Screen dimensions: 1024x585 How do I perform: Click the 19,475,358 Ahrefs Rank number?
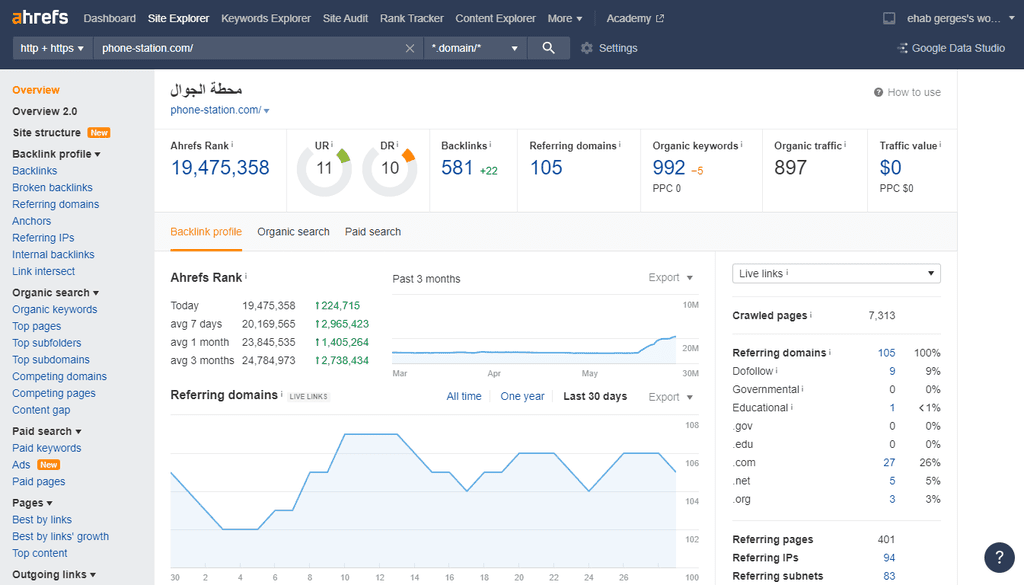(220, 168)
